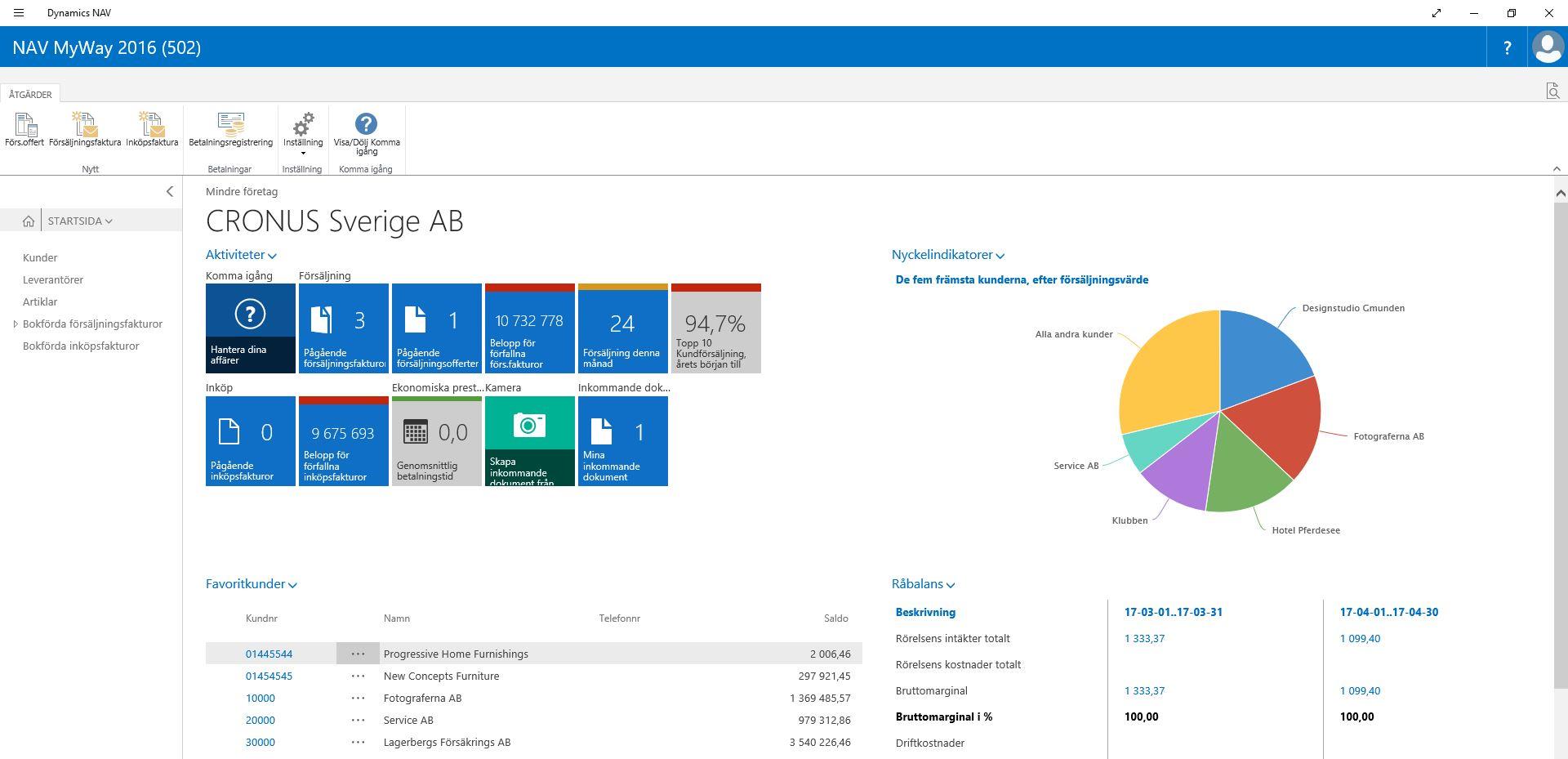Screen dimensions: 1568x759
Task: Open Genomsnittlig betalningstid tile
Action: pos(437,441)
